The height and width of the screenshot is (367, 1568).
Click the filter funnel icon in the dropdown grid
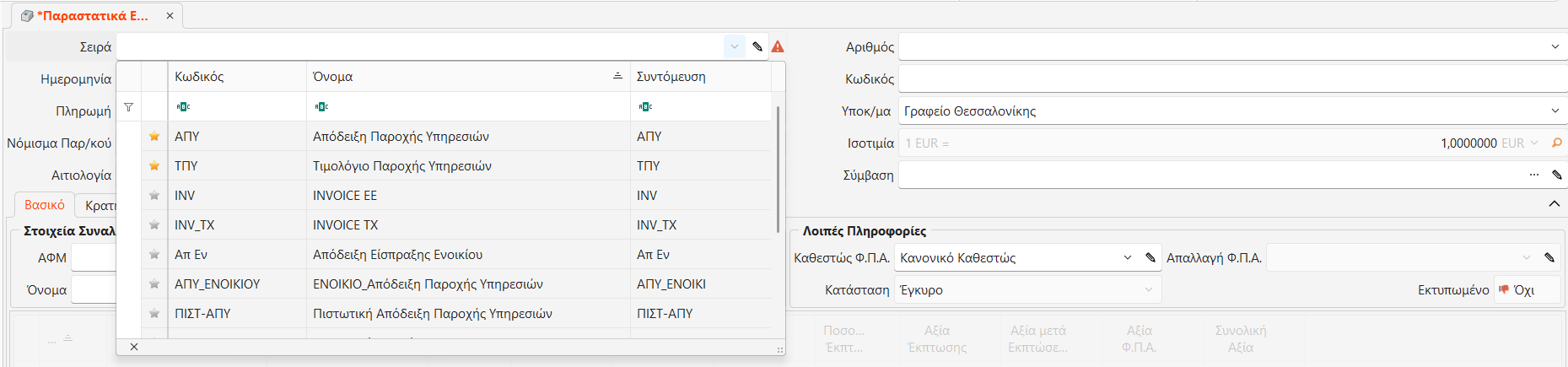pyautogui.click(x=129, y=107)
